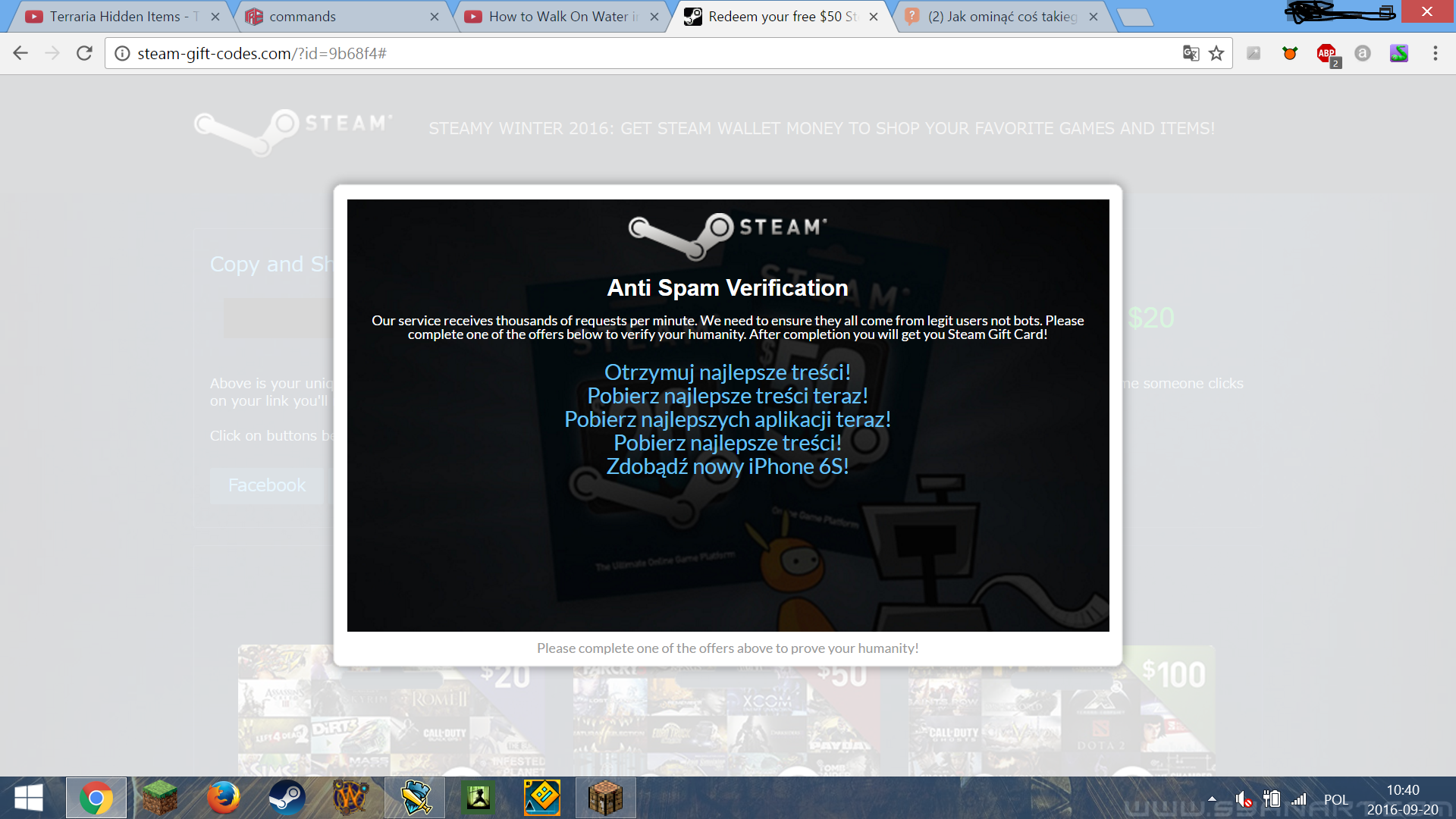Reload the current page
This screenshot has height=819, width=1456.
click(x=84, y=53)
